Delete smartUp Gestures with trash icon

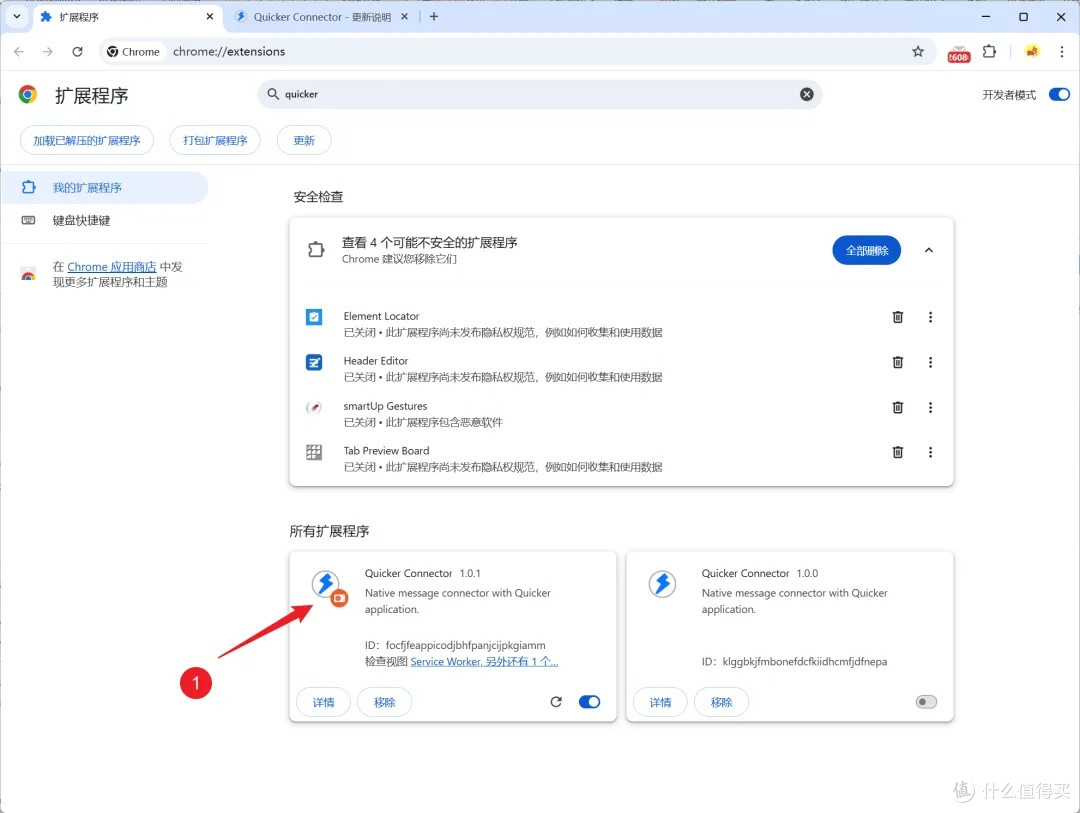897,407
